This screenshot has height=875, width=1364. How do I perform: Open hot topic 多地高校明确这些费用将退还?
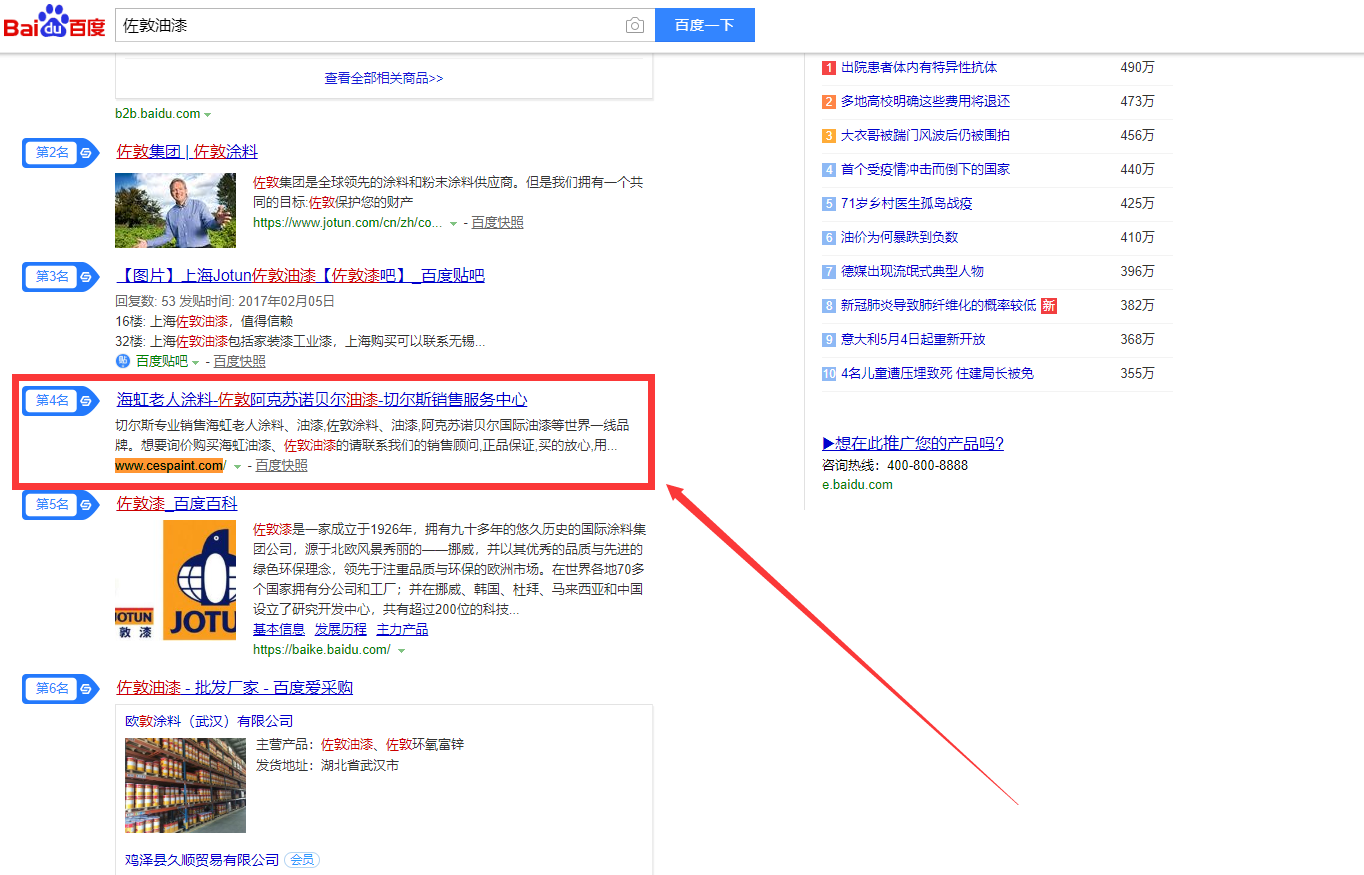pos(925,102)
